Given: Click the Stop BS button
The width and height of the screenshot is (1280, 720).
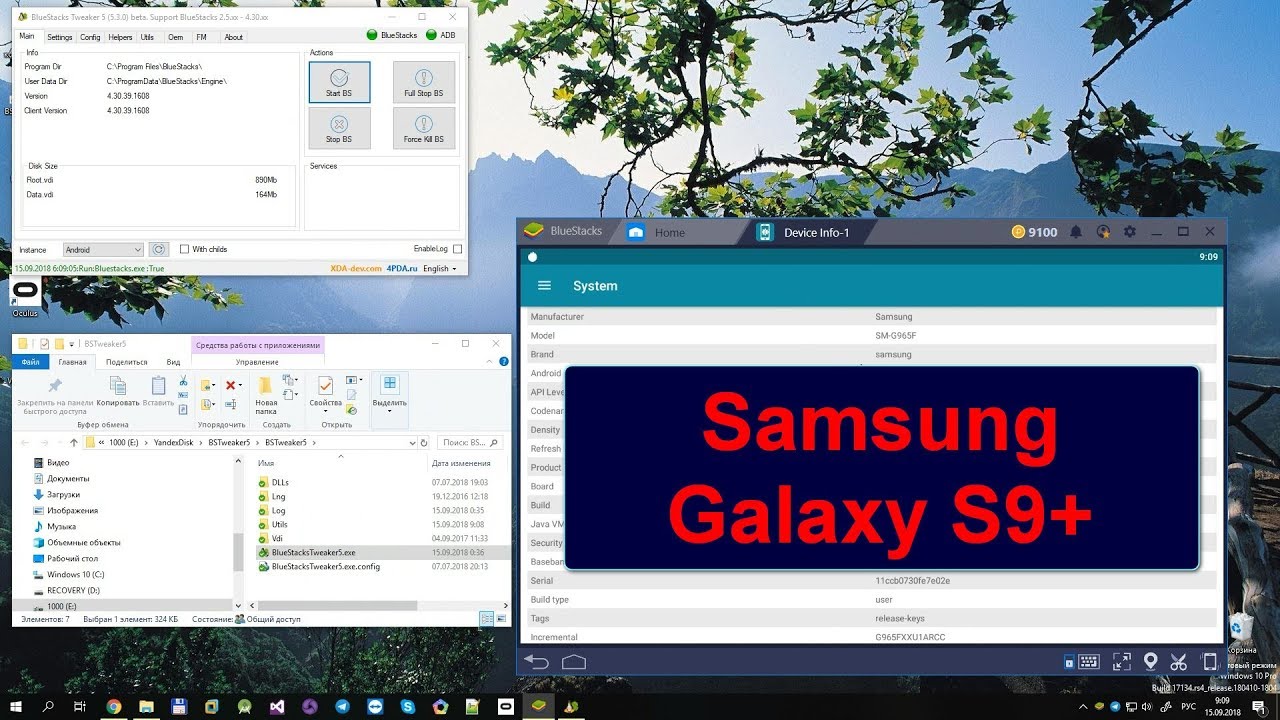Looking at the screenshot, I should pos(339,127).
